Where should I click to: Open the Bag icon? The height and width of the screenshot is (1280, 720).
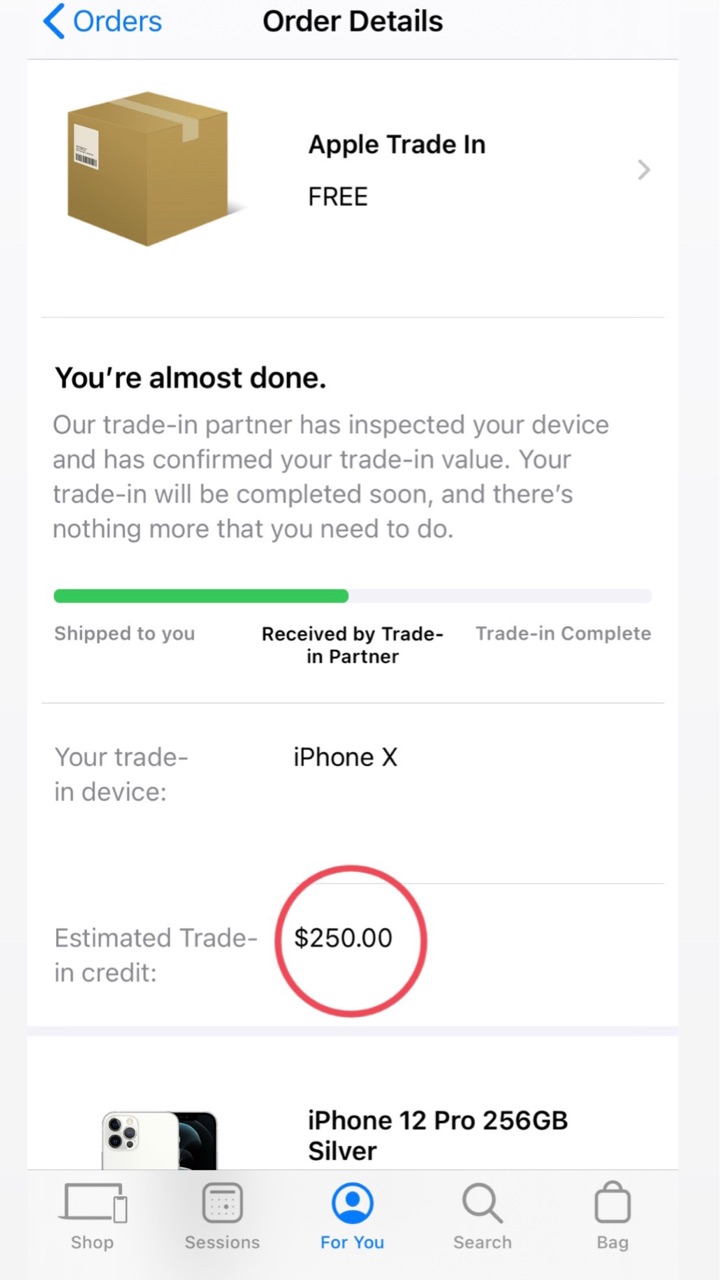[612, 1204]
